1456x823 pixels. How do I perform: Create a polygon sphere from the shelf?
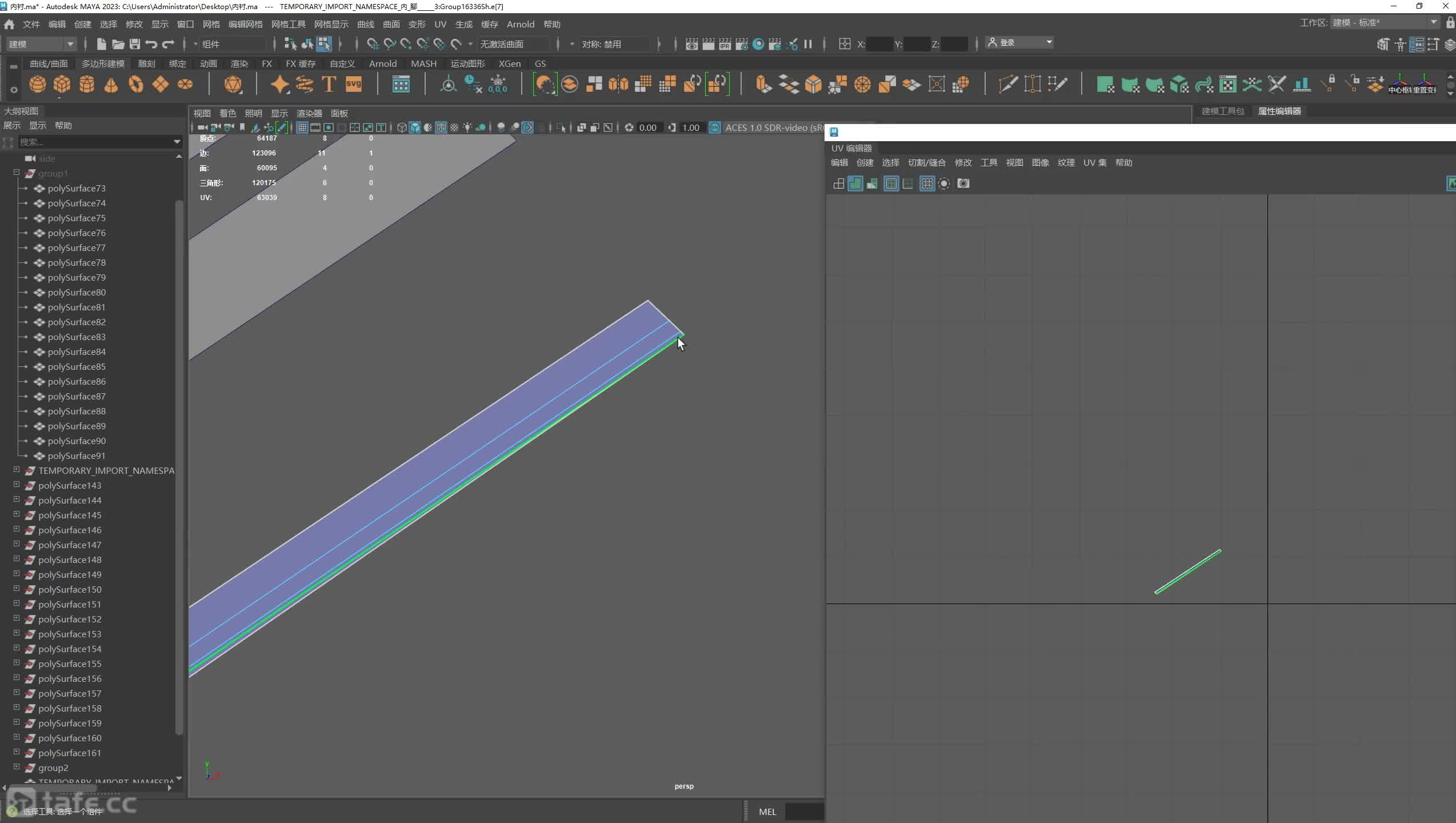tap(38, 85)
